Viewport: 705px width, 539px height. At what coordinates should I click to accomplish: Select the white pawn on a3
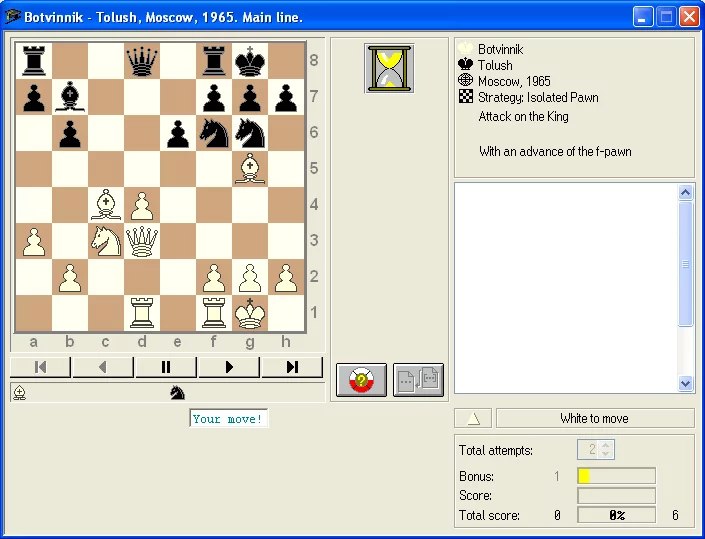tap(34, 241)
